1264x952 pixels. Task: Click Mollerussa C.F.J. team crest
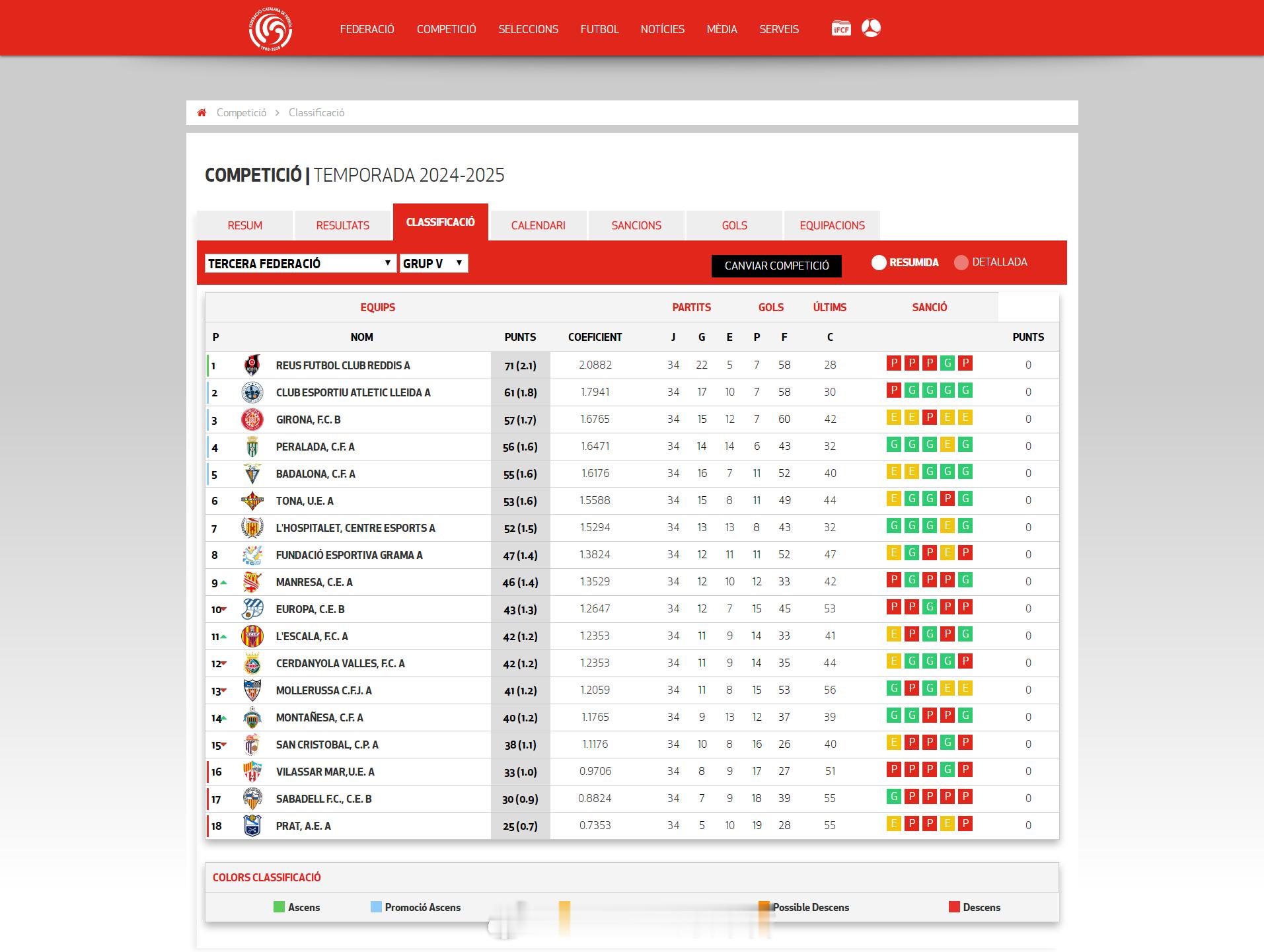coord(252,690)
